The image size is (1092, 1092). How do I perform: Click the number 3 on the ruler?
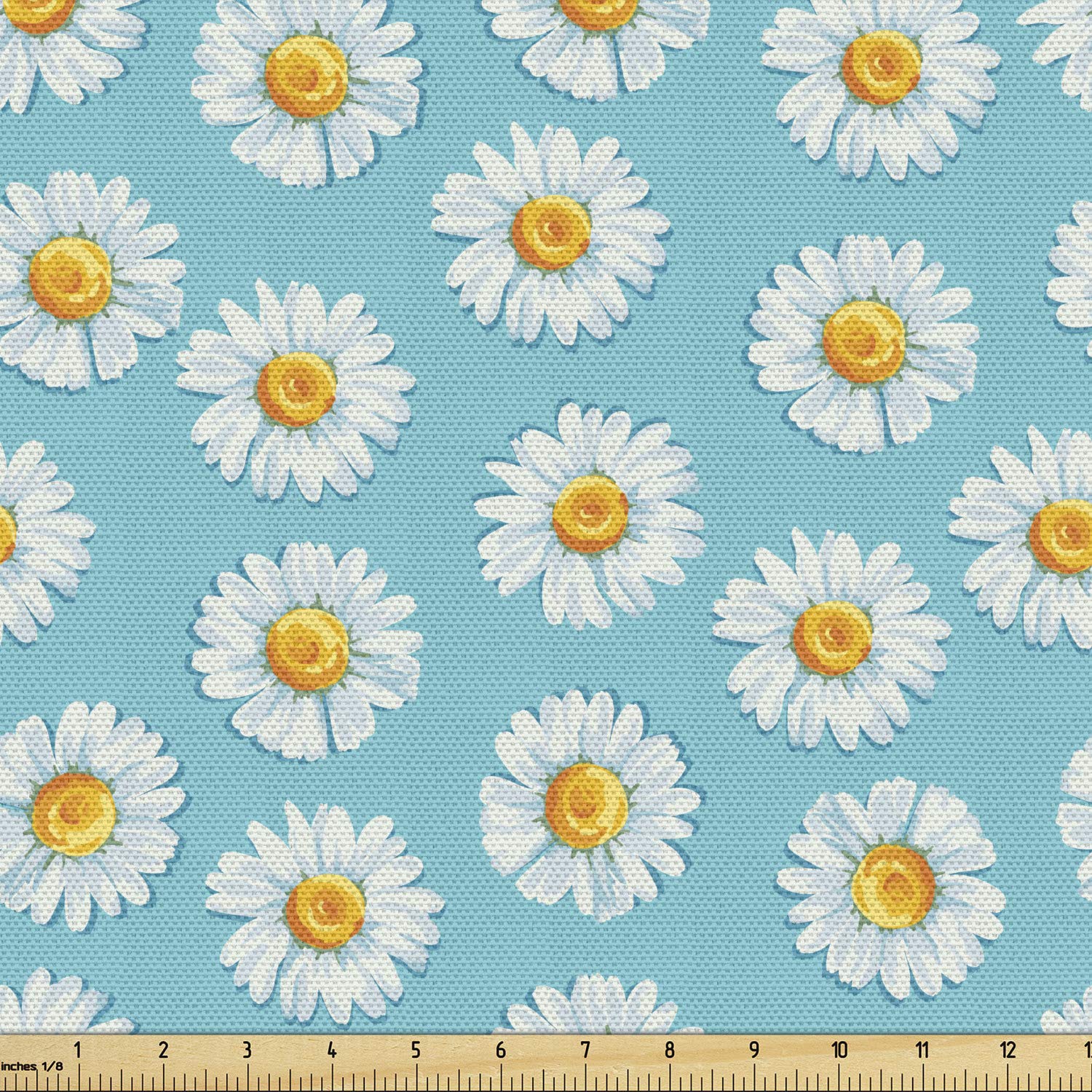tap(247, 1049)
